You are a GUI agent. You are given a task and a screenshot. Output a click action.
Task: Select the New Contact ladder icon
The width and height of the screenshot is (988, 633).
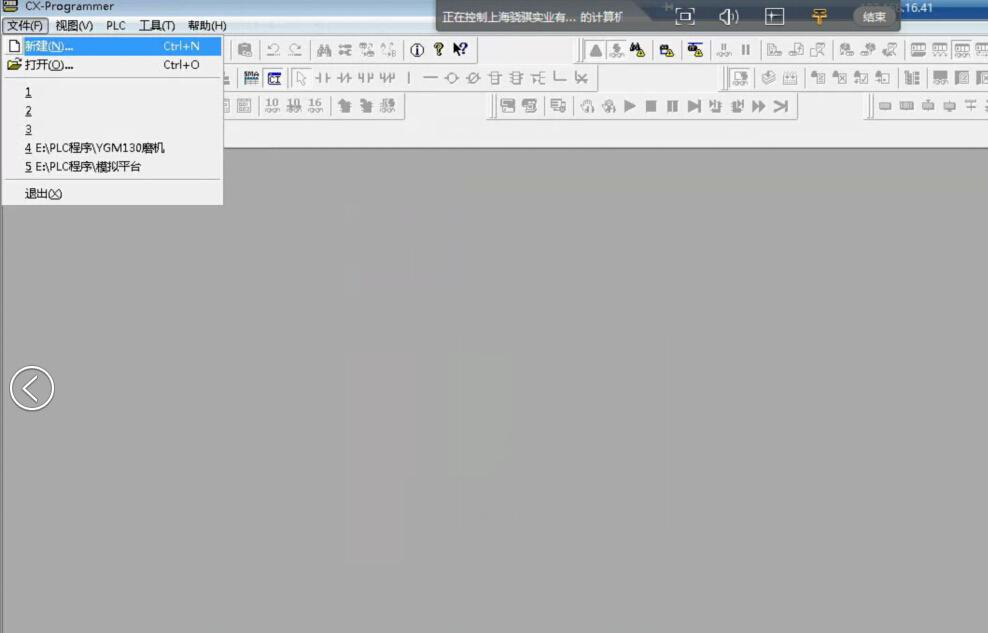point(323,78)
